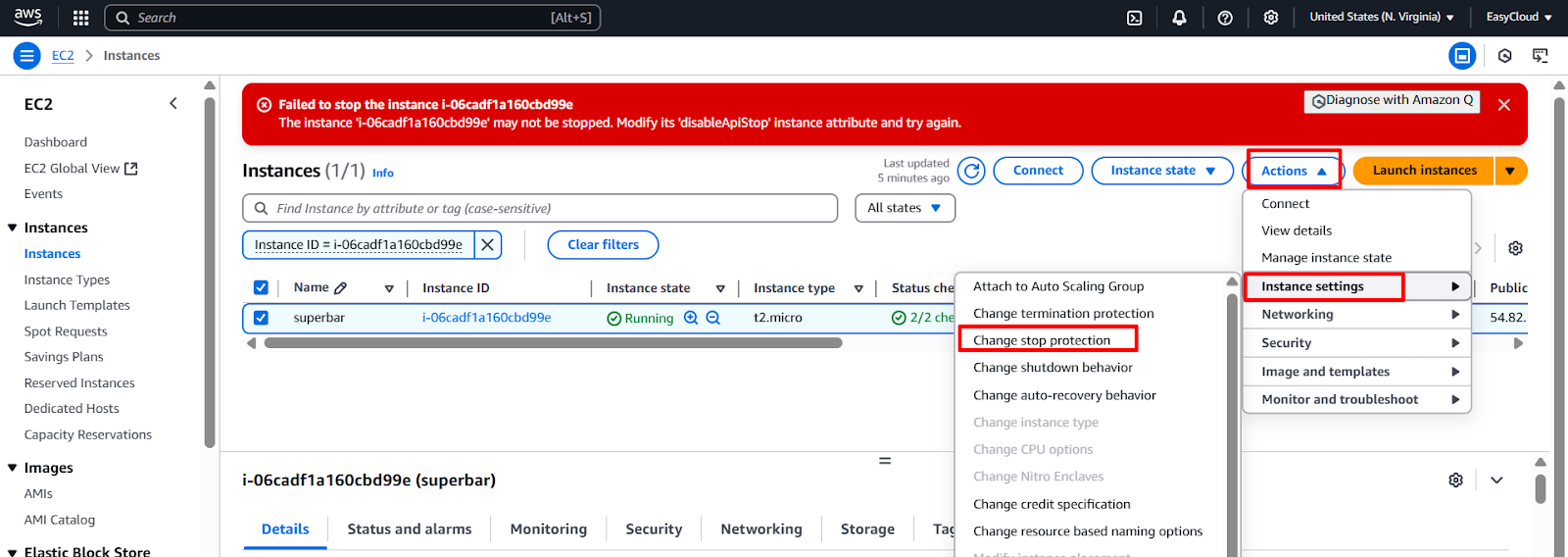Open the Actions menu button
1568x557 pixels.
tap(1294, 171)
